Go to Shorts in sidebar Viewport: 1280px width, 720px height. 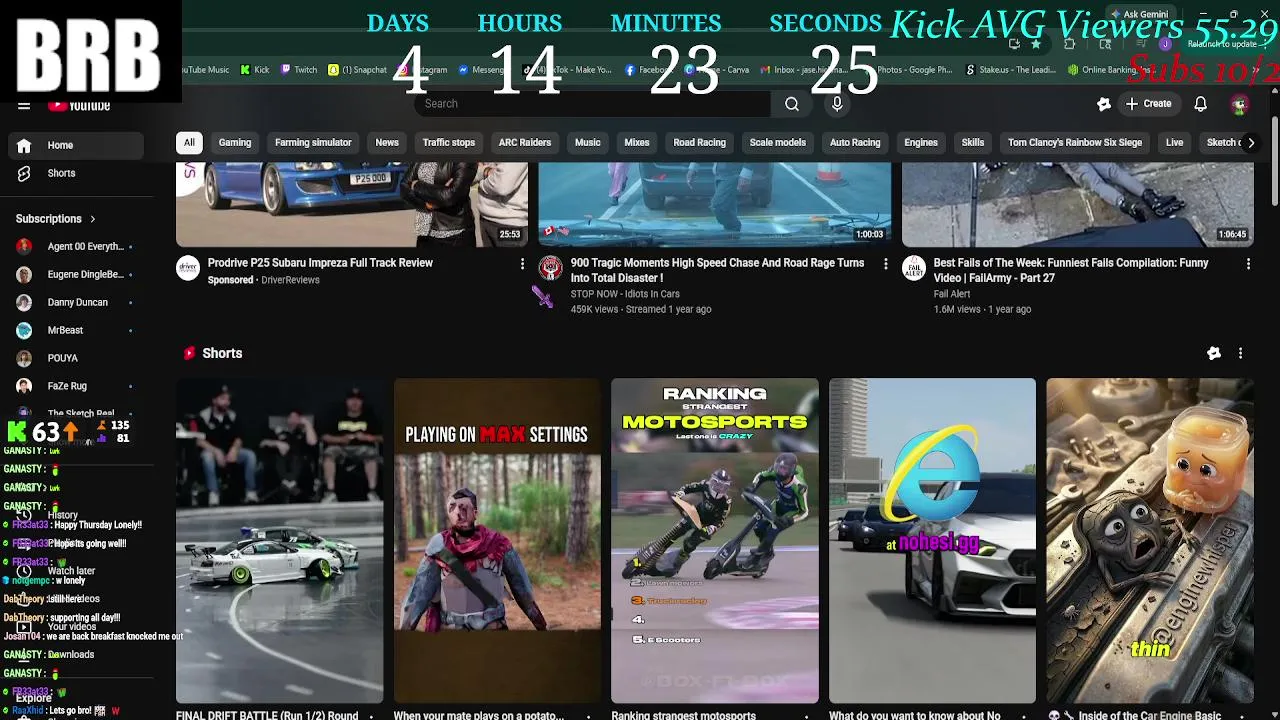coord(76,173)
